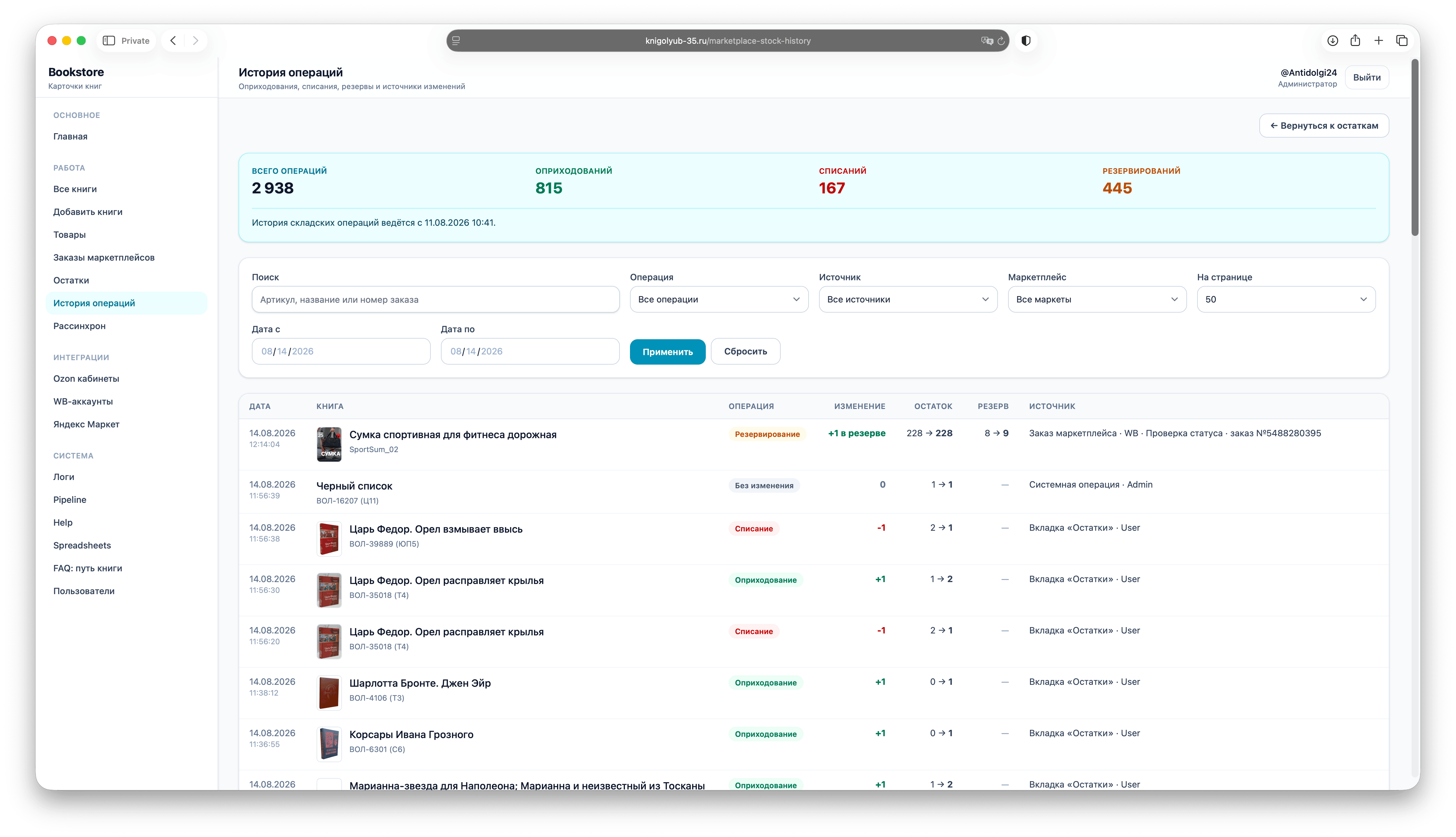Focus the search field for article or order

click(x=435, y=300)
